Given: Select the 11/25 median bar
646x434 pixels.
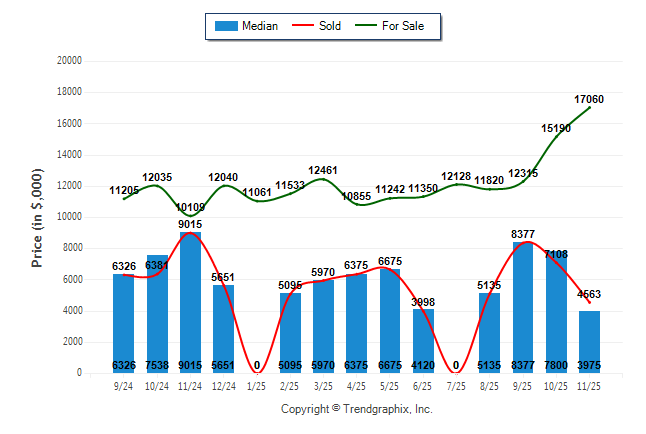Looking at the screenshot, I should [589, 342].
